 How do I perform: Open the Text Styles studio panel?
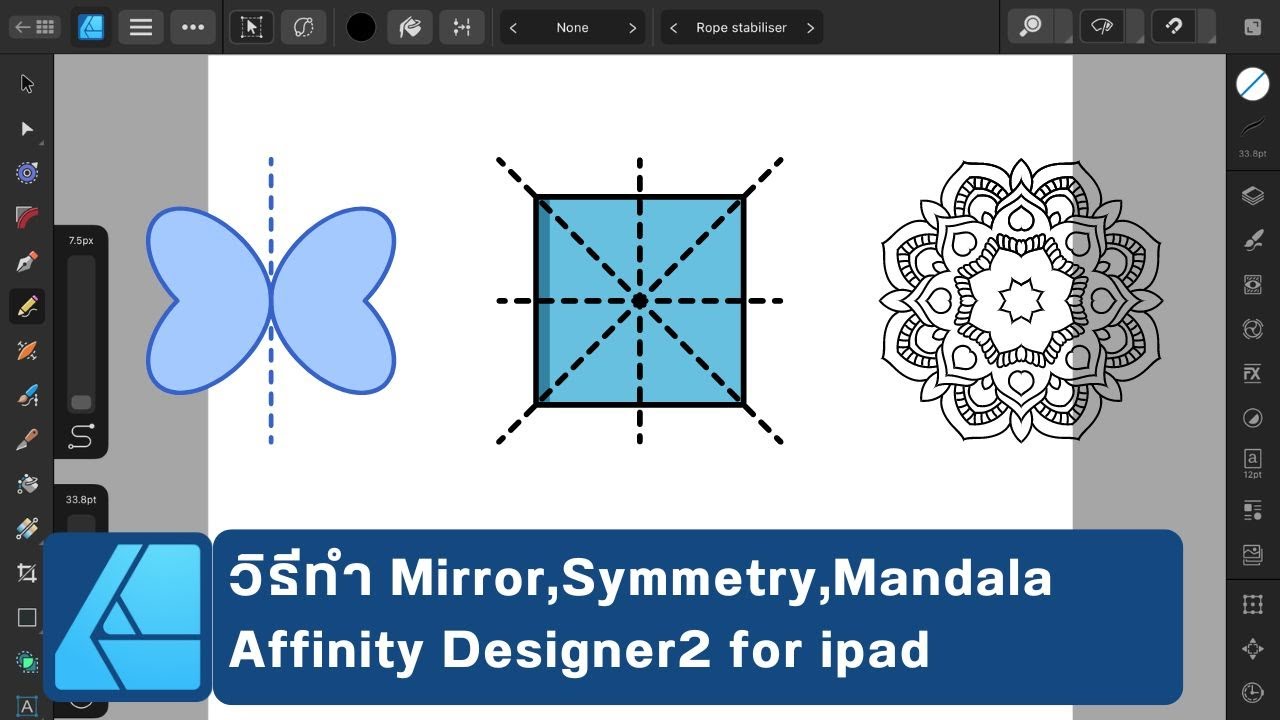point(1252,511)
